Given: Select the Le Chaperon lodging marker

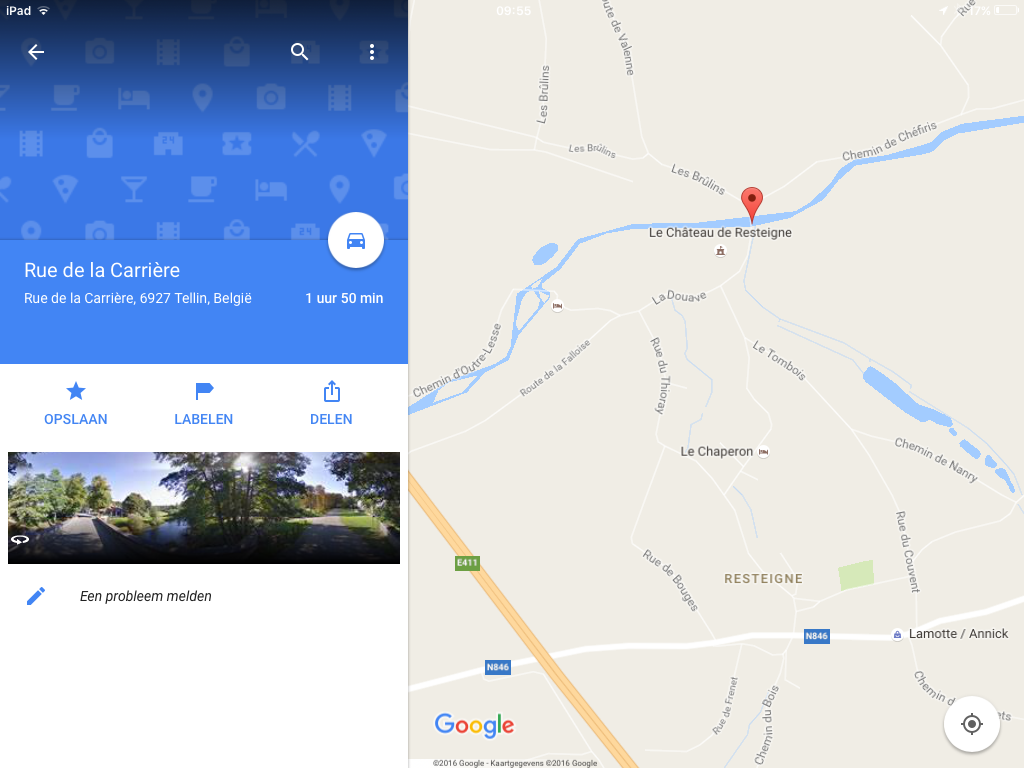Looking at the screenshot, I should click(x=763, y=451).
